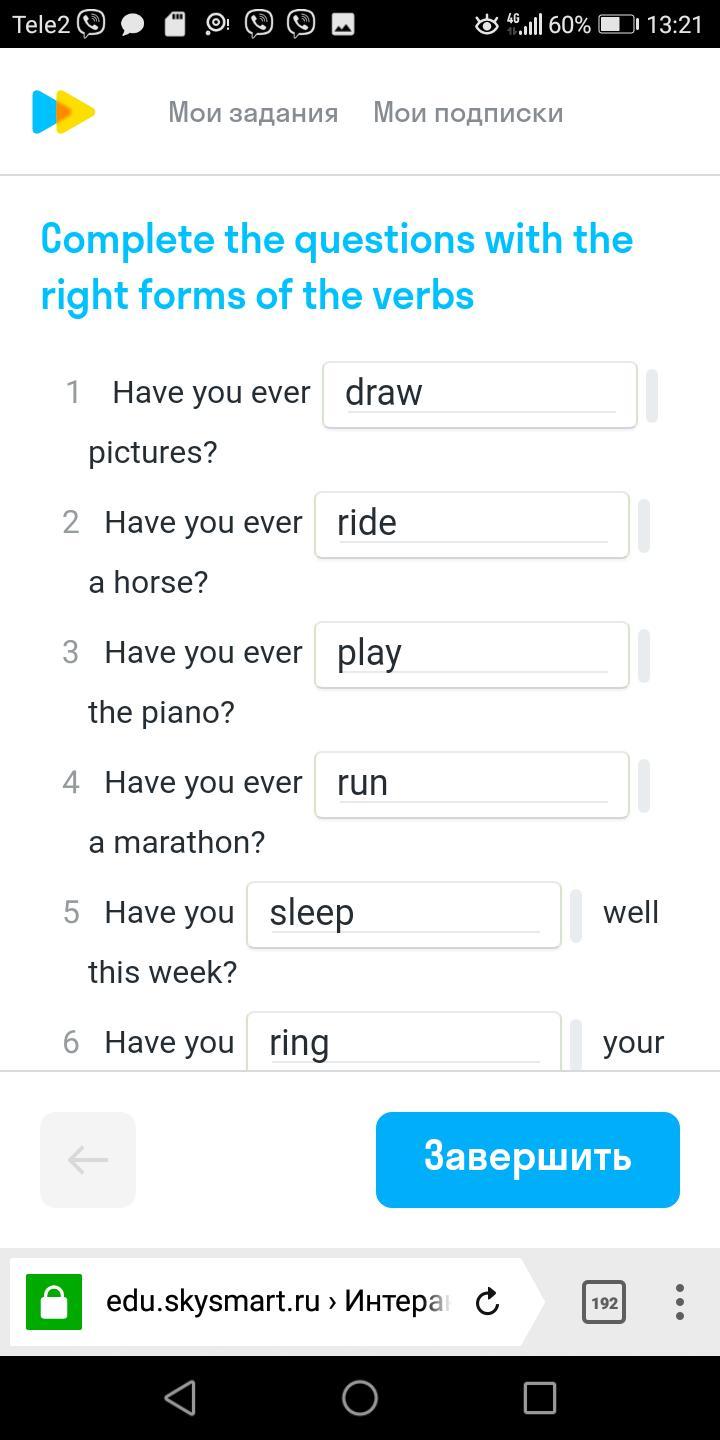Click the play answer input field
The height and width of the screenshot is (1440, 720).
pyautogui.click(x=471, y=655)
